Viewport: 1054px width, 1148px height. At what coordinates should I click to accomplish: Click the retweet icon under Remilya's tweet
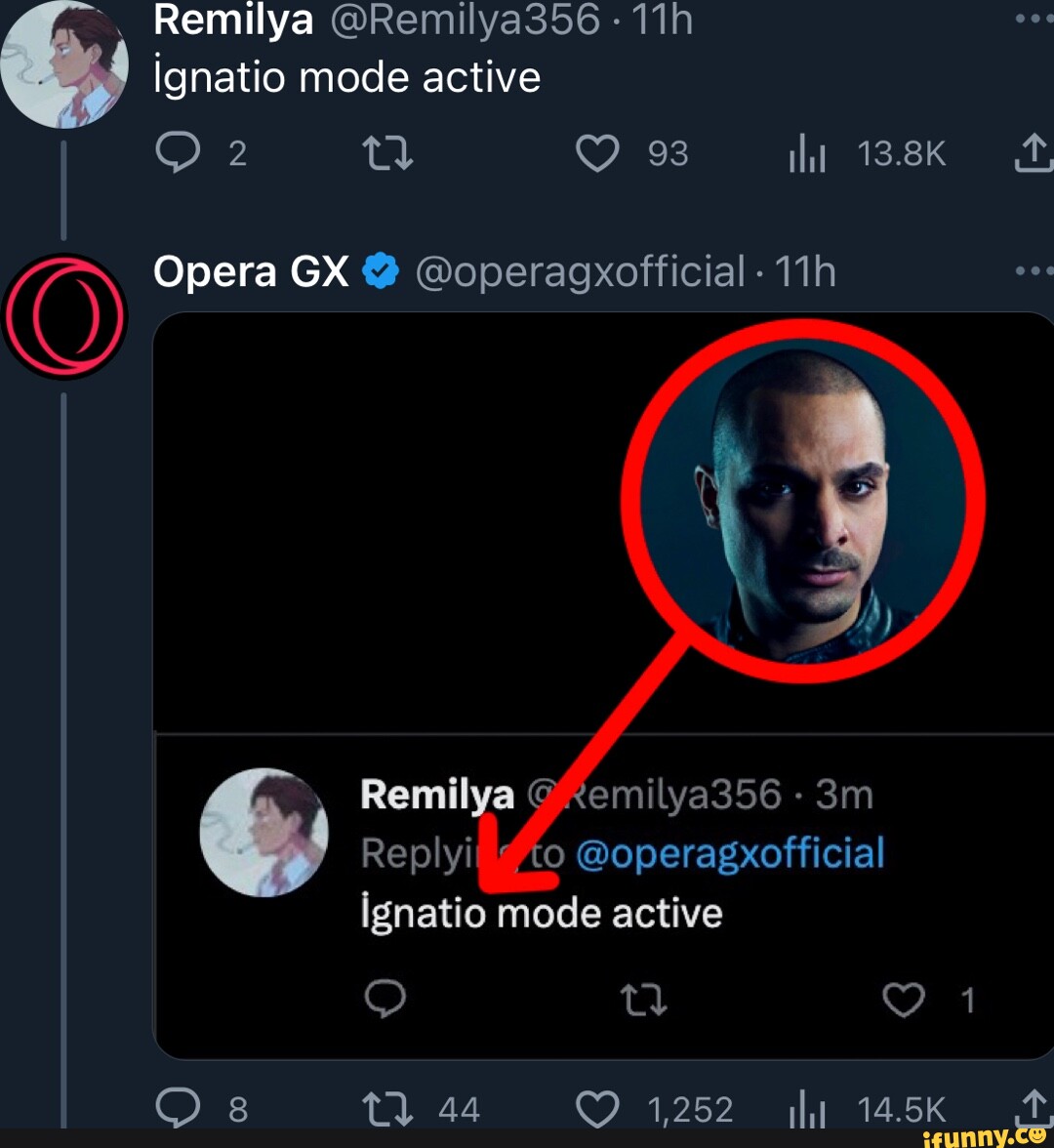pyautogui.click(x=386, y=153)
